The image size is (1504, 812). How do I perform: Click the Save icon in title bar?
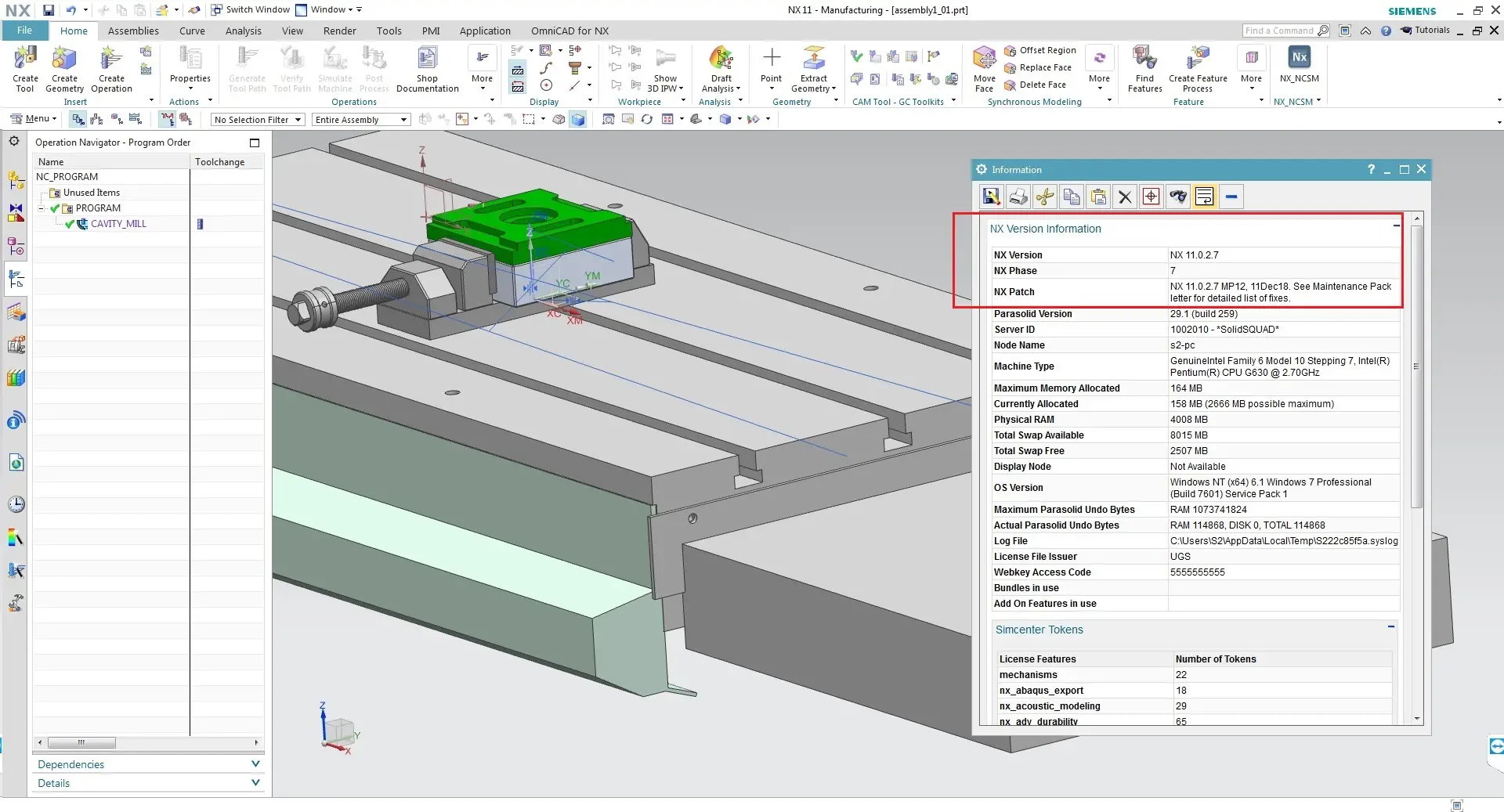click(49, 9)
